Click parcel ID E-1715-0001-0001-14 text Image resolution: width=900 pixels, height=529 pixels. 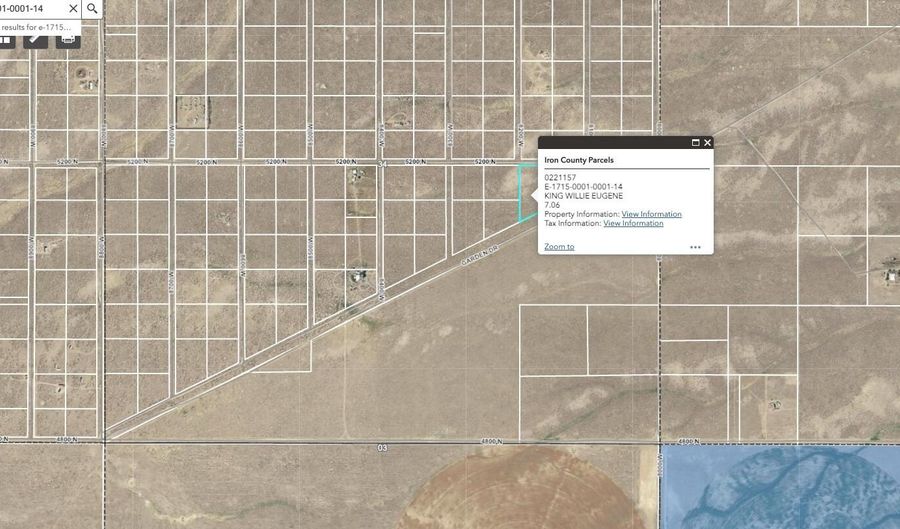coord(583,187)
